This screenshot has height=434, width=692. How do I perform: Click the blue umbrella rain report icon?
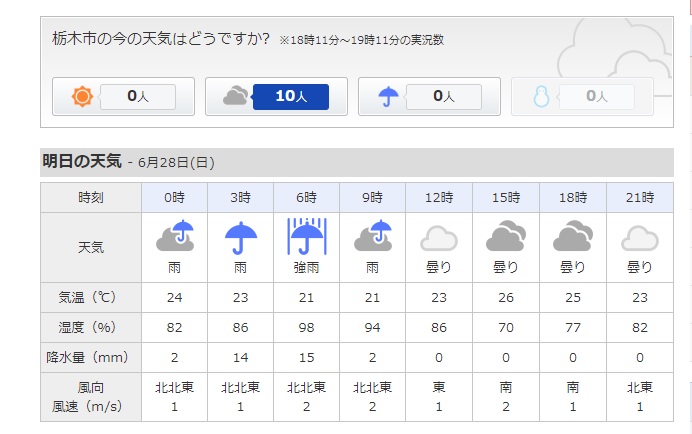coord(388,97)
